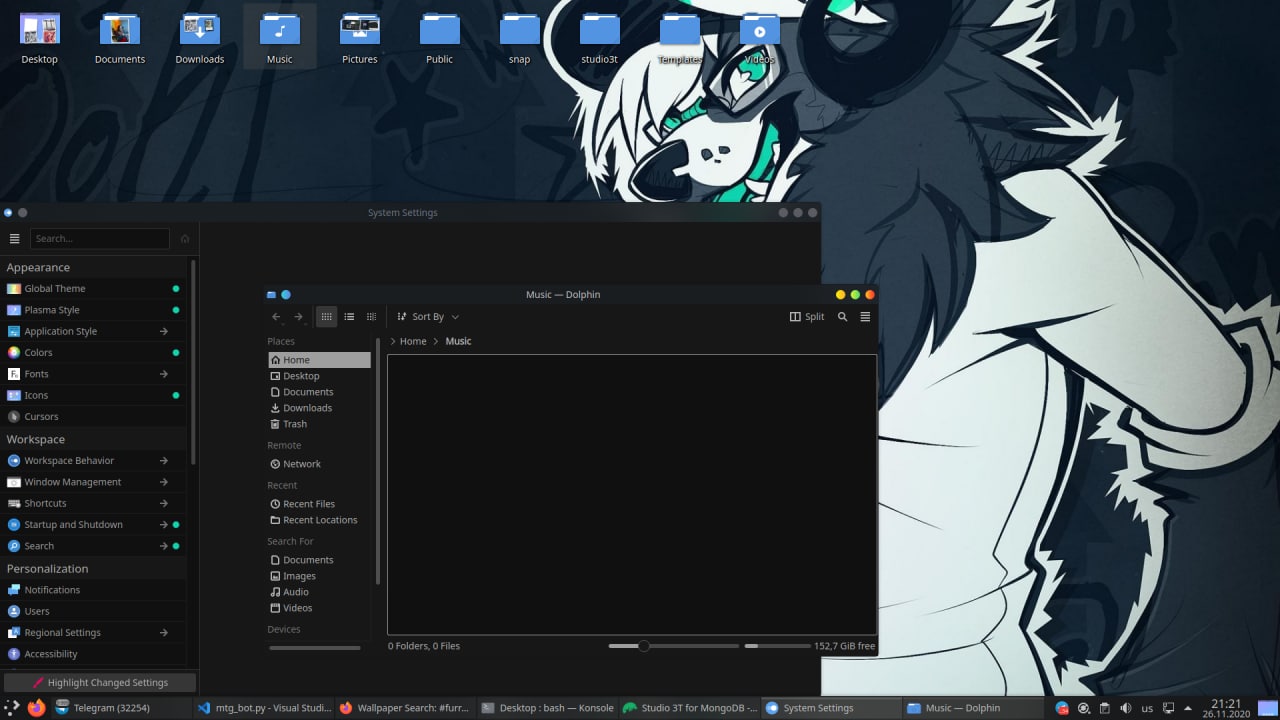1280x720 pixels.
Task: Switch to Studio 3T taskbar entry
Action: pyautogui.click(x=688, y=708)
